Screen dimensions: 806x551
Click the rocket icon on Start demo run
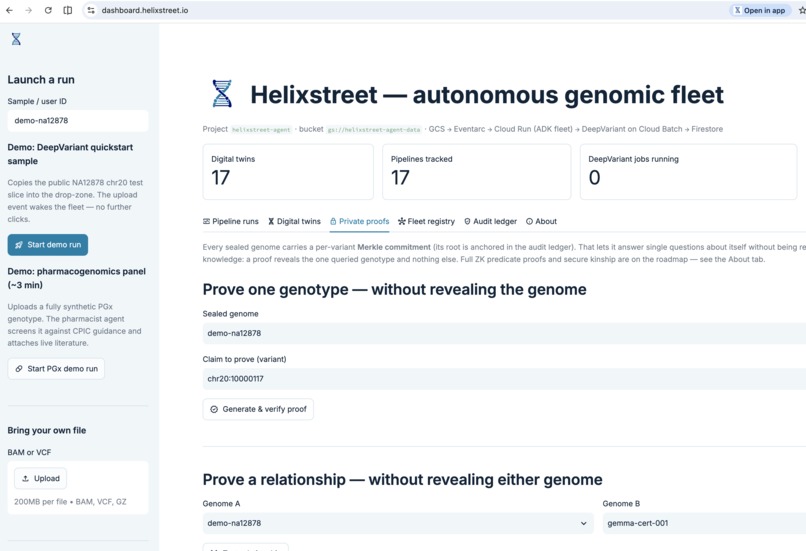(19, 245)
